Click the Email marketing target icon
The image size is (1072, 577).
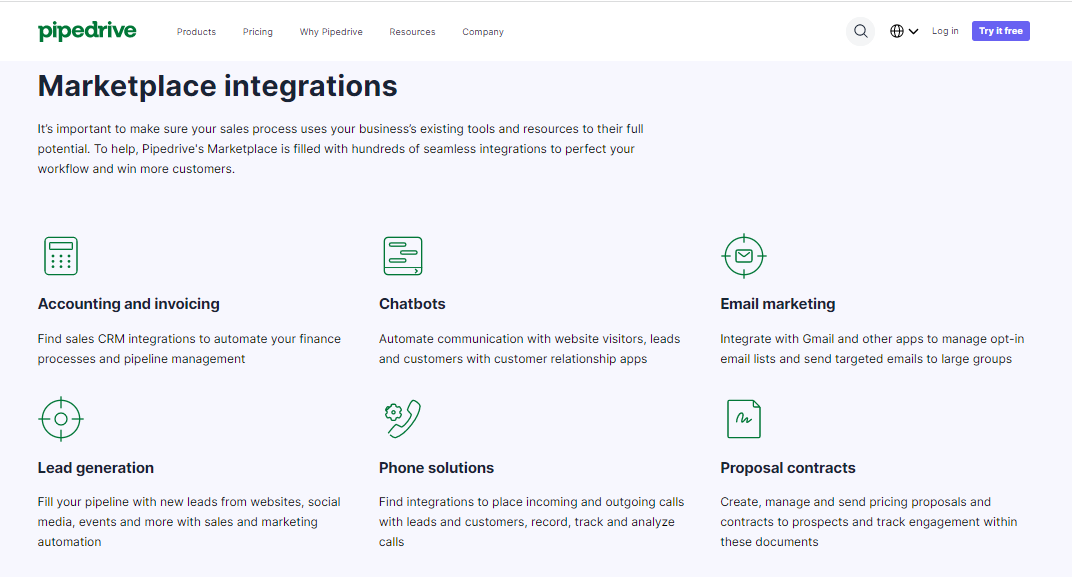click(x=744, y=256)
